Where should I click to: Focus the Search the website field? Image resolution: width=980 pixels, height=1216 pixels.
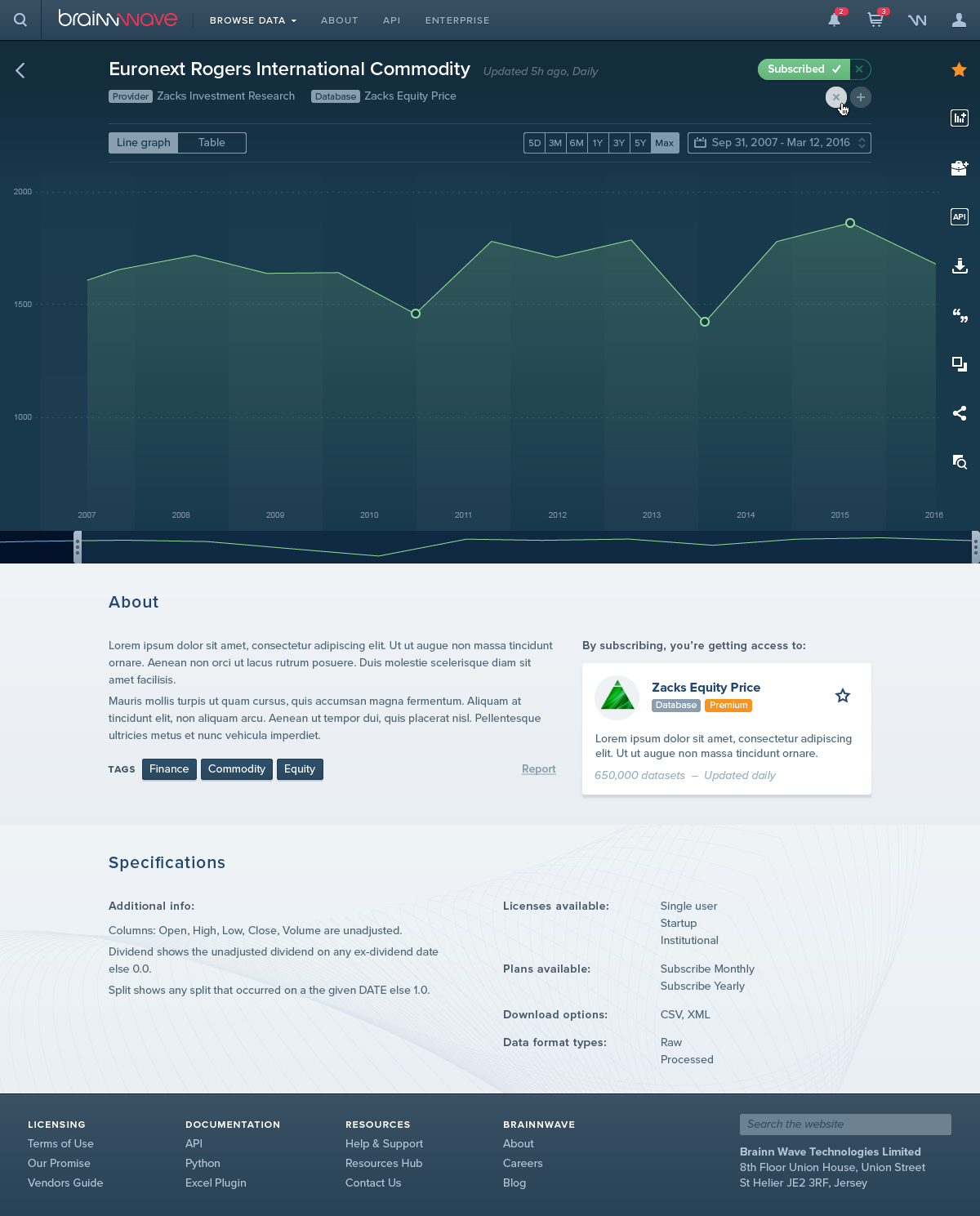click(845, 1125)
